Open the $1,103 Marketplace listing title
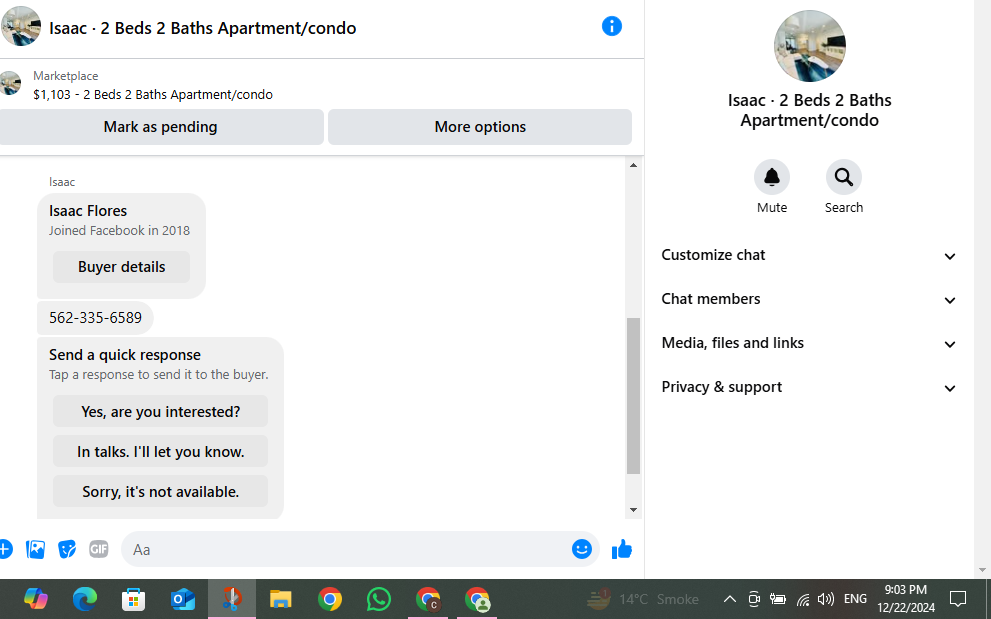The height and width of the screenshot is (619, 991). coord(153,95)
